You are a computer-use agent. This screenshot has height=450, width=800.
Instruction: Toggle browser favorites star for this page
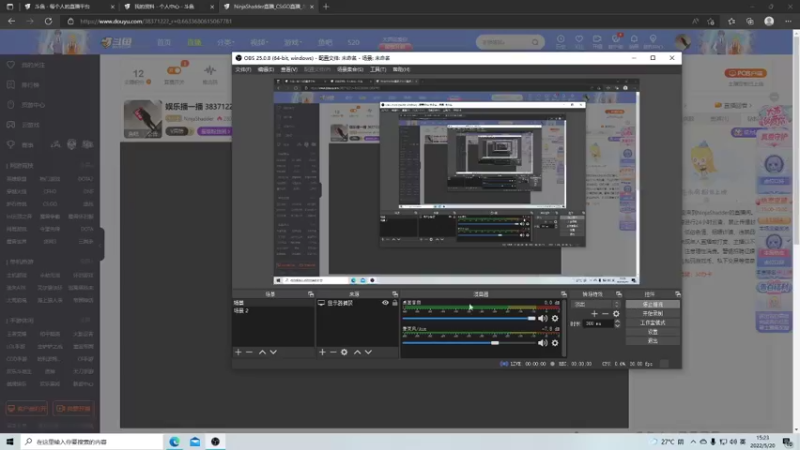(711, 21)
